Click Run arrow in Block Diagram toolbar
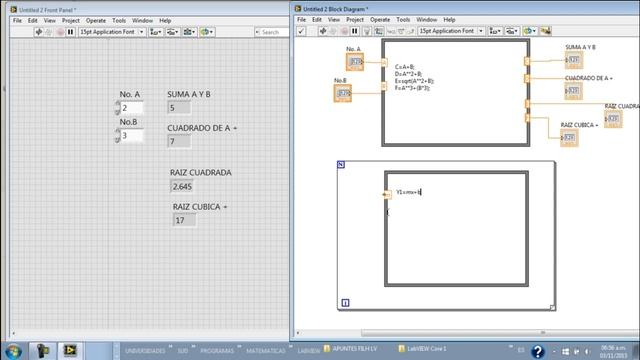 323,31
